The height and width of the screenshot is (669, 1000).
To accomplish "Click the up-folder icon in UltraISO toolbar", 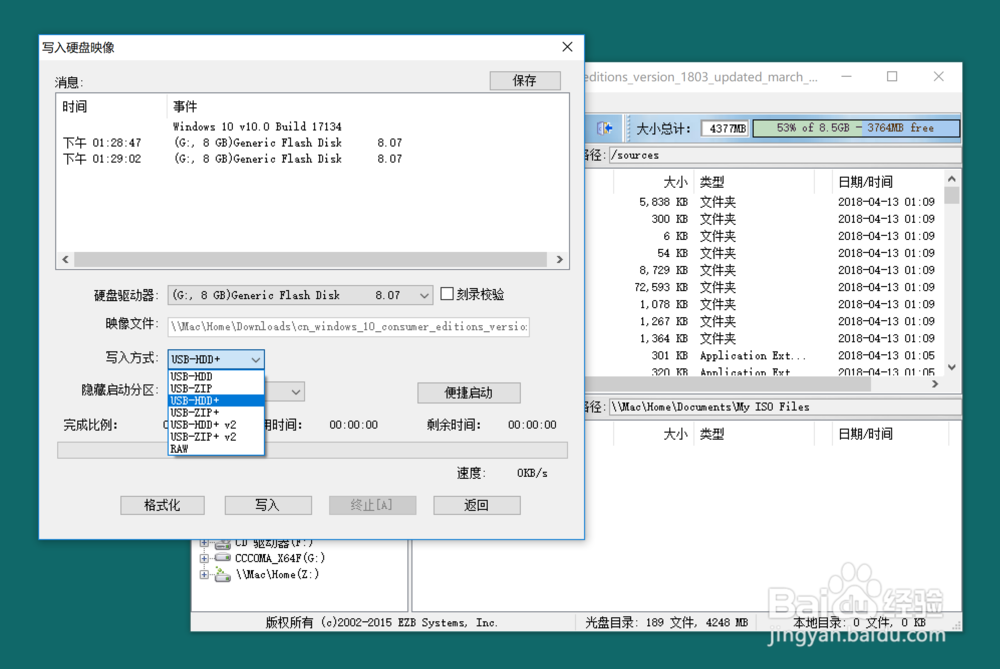I will pos(605,128).
